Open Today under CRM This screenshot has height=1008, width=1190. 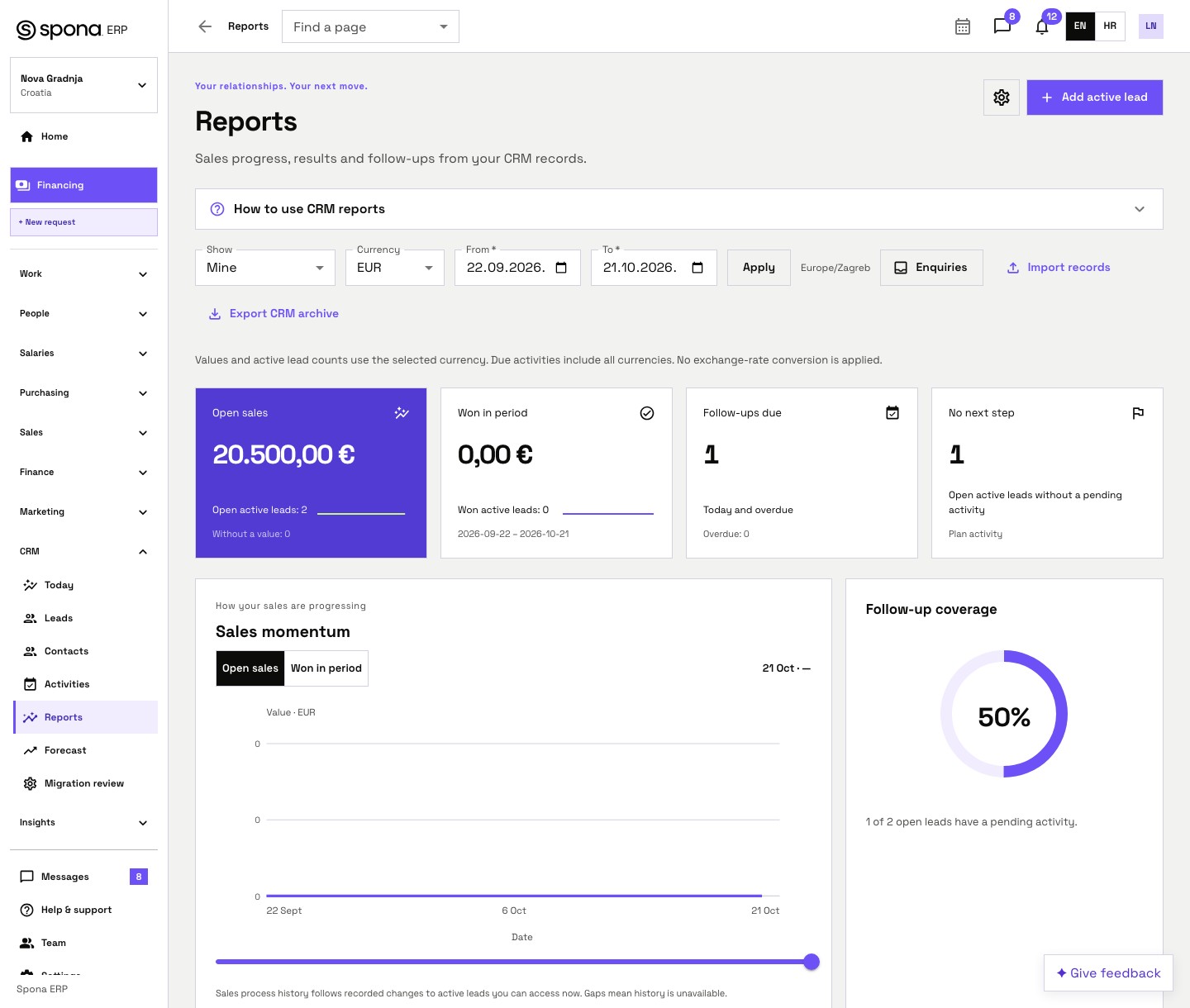pyautogui.click(x=86, y=585)
